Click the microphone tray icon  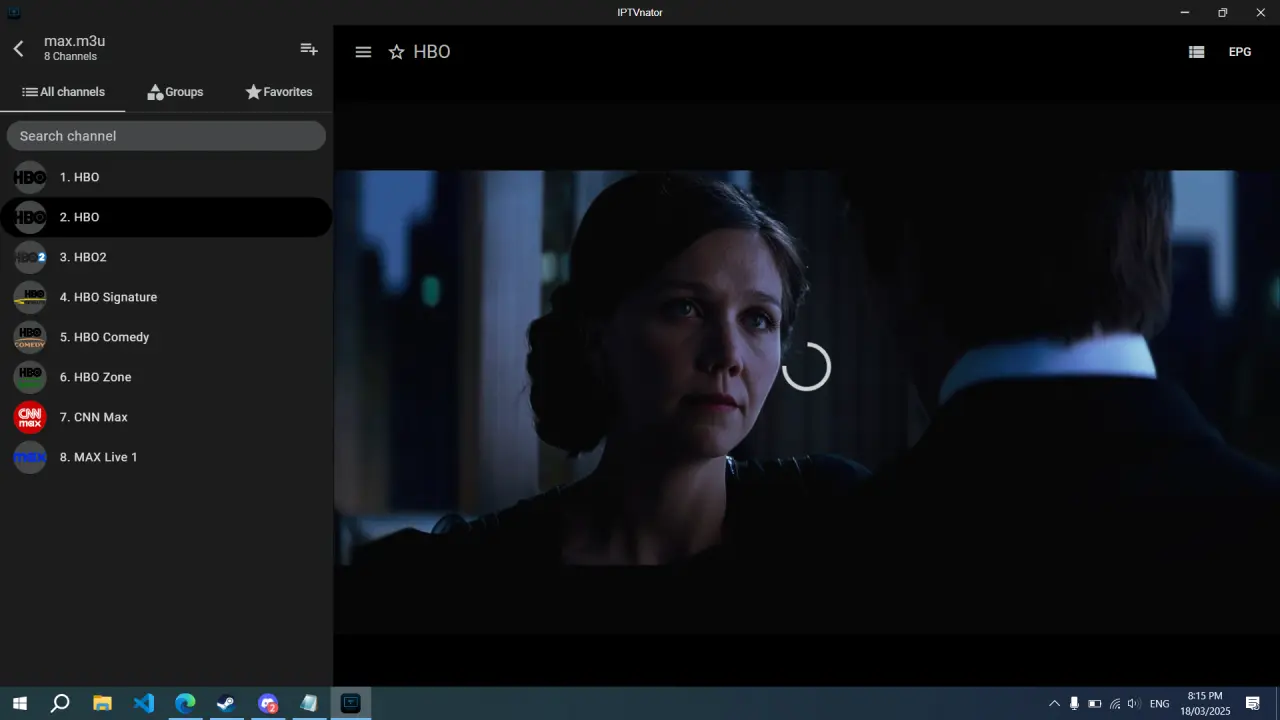click(x=1074, y=704)
